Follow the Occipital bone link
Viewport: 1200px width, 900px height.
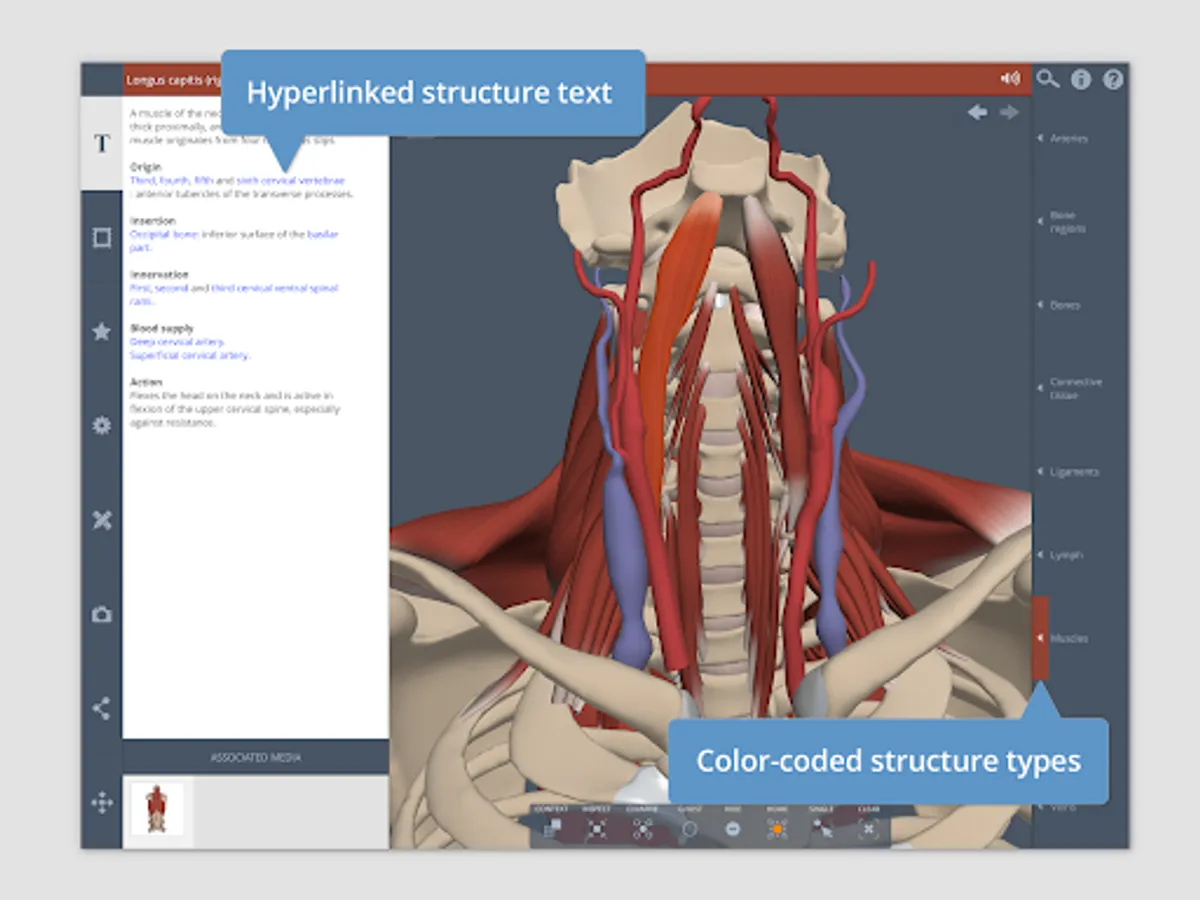click(164, 234)
